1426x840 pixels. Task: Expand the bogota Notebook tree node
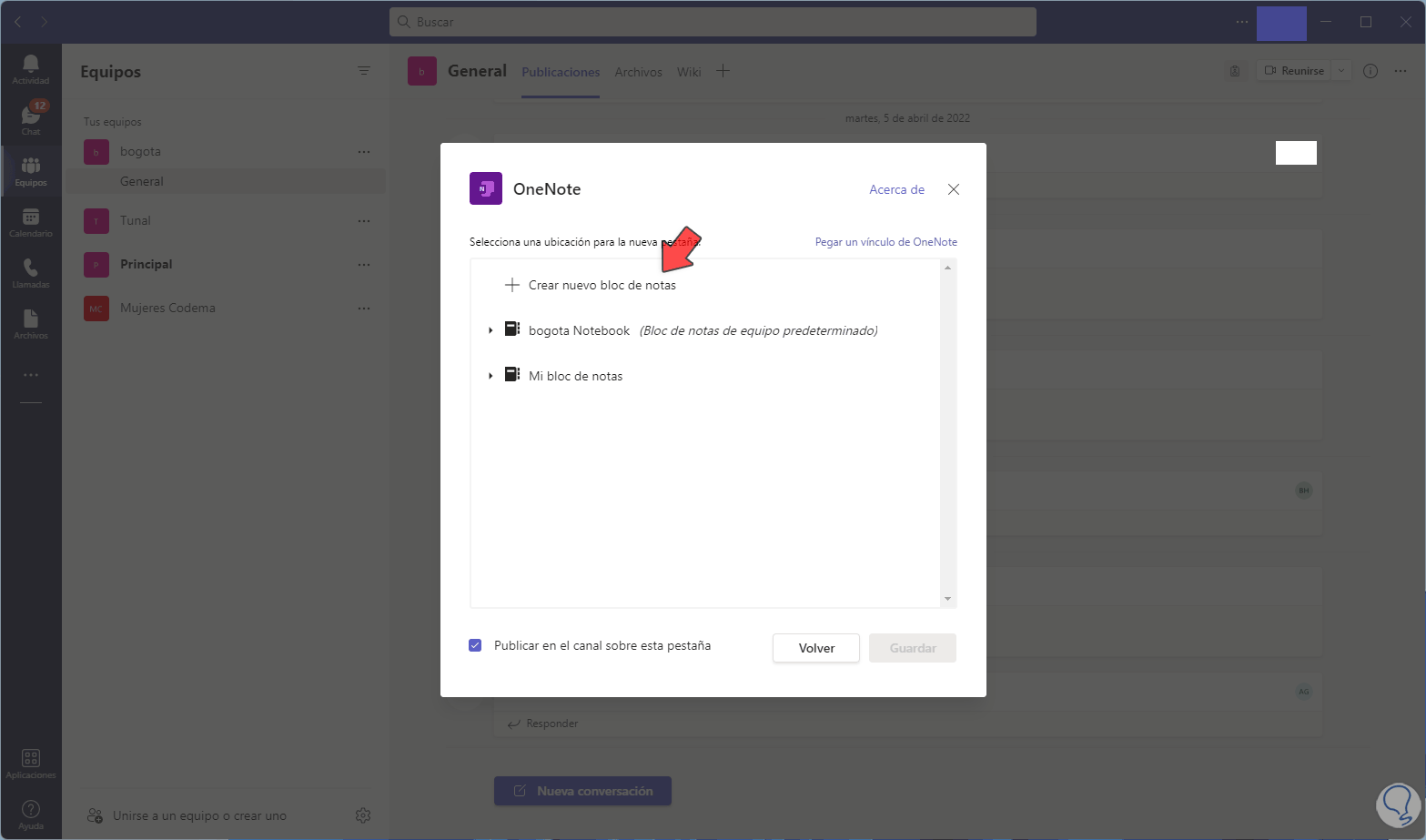pyautogui.click(x=491, y=330)
